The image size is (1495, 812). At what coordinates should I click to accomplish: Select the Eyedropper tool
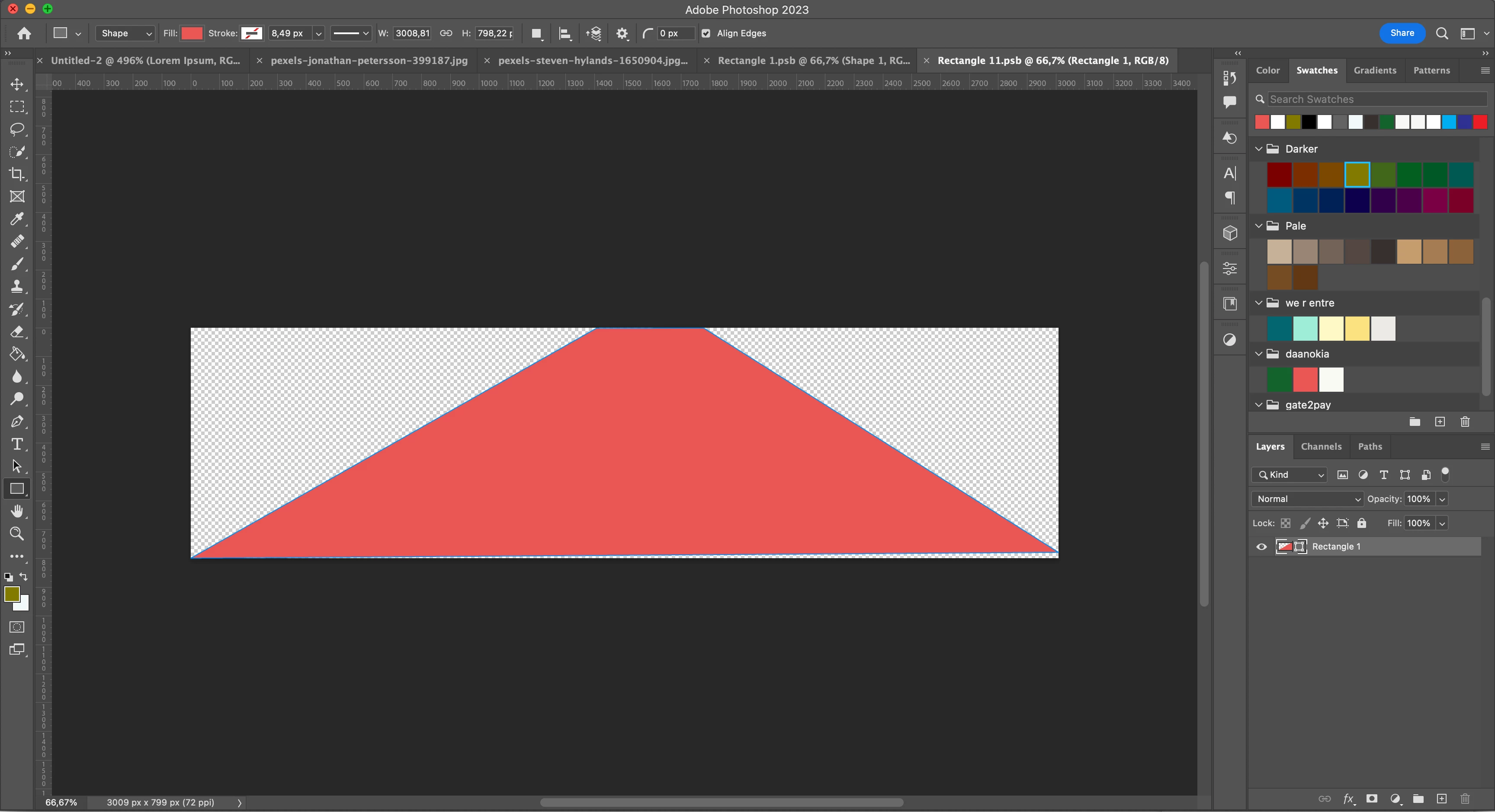pyautogui.click(x=17, y=219)
